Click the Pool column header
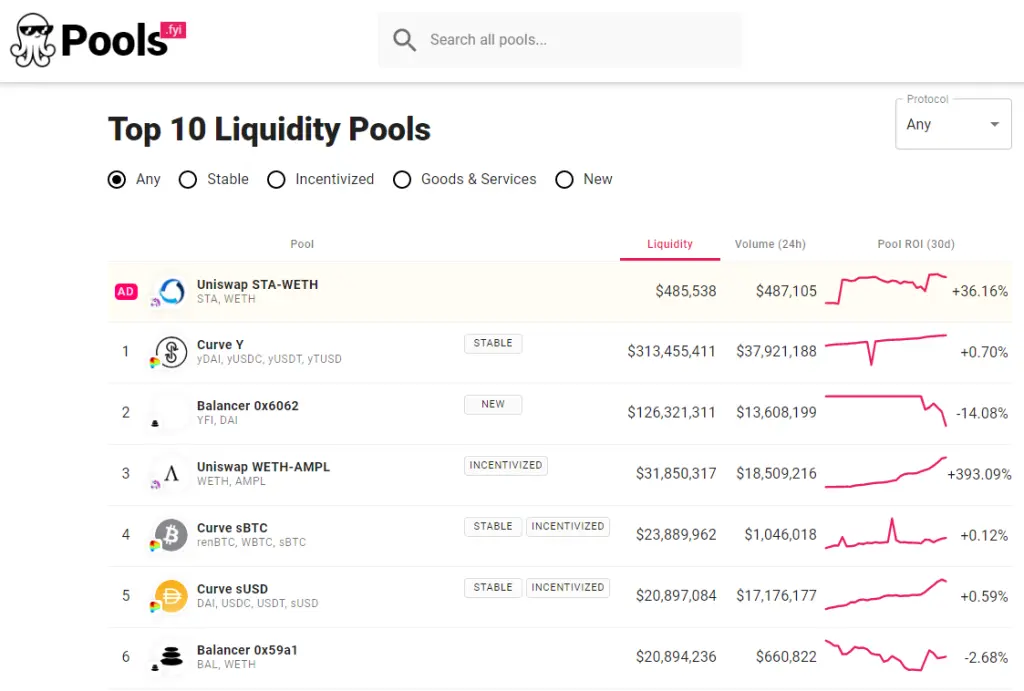 tap(302, 244)
